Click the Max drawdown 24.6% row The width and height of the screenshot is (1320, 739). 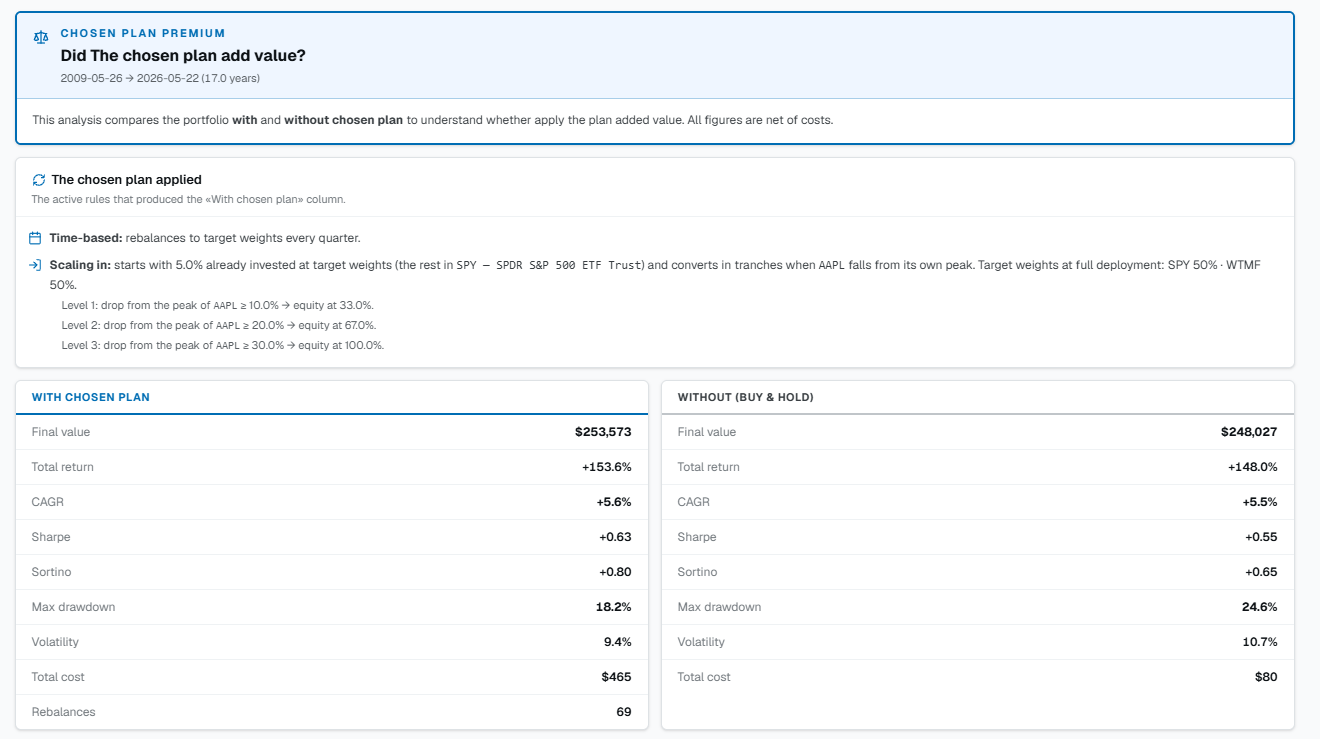[977, 607]
